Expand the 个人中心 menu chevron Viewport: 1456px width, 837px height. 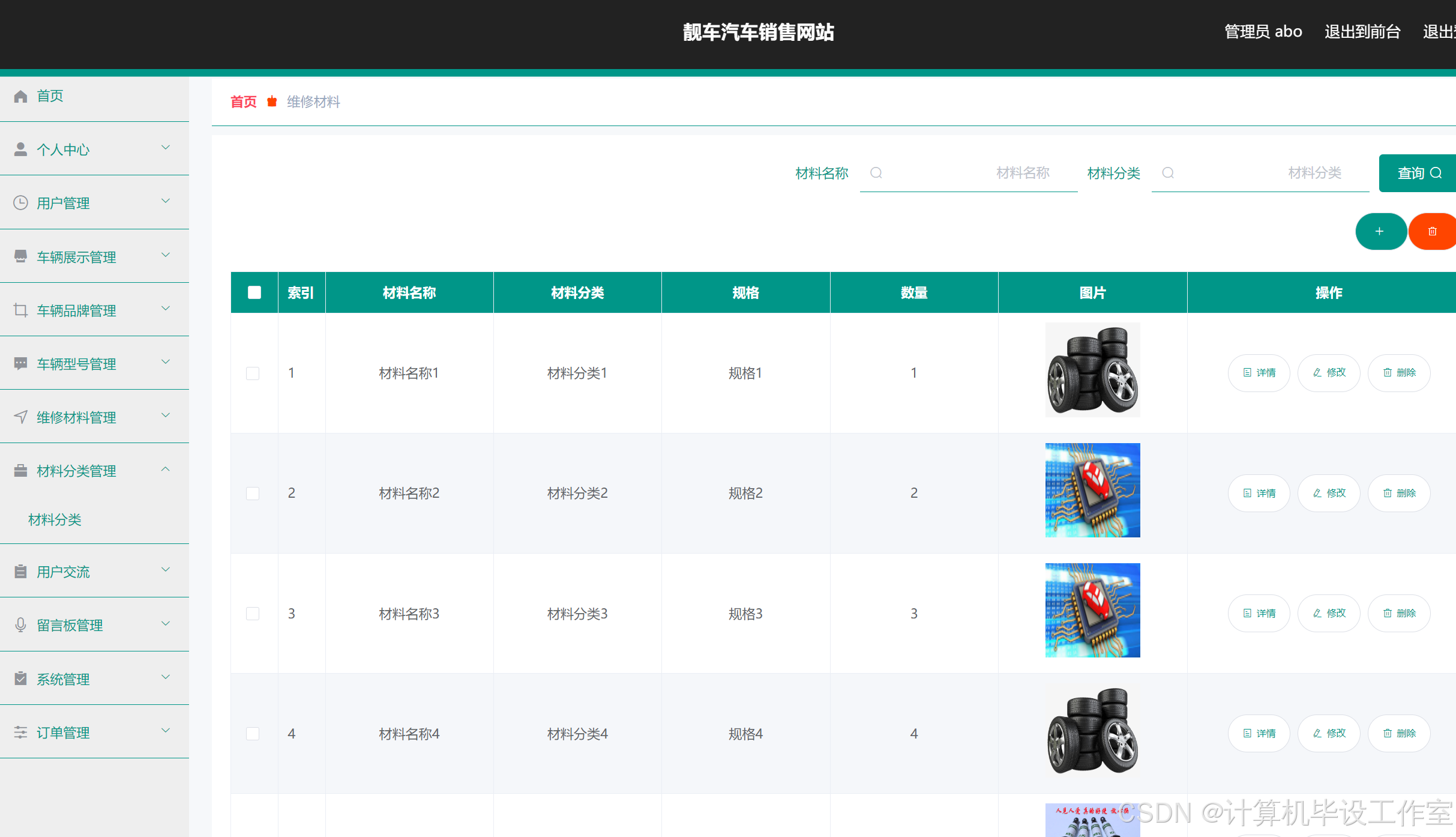coord(166,148)
